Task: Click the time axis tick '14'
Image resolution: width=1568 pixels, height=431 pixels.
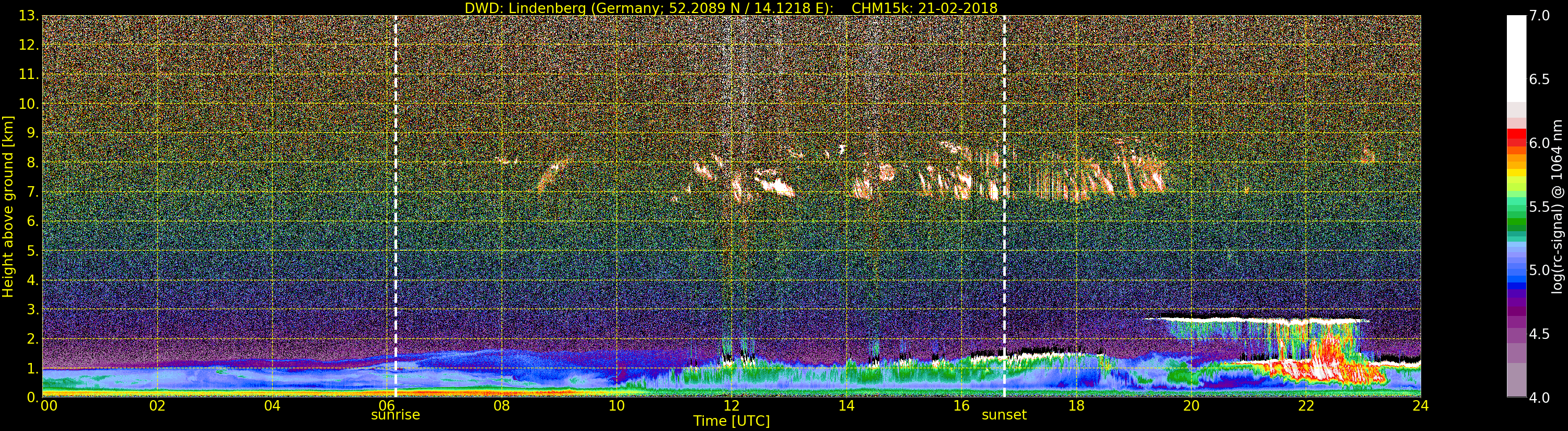Action: pyautogui.click(x=846, y=405)
